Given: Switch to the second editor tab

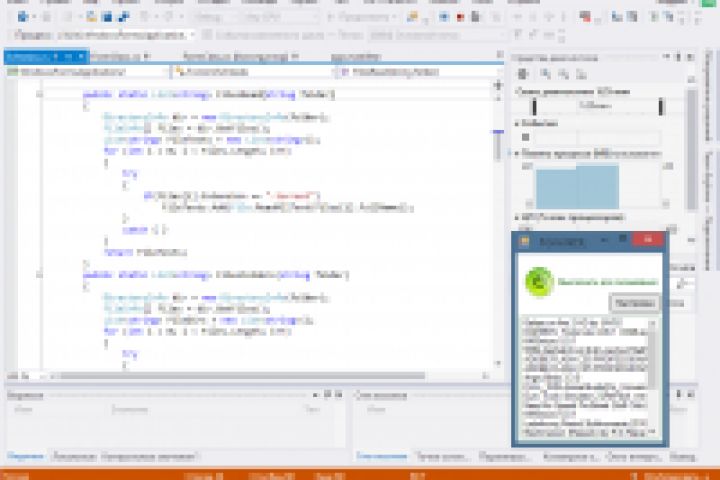Looking at the screenshot, I should (119, 57).
